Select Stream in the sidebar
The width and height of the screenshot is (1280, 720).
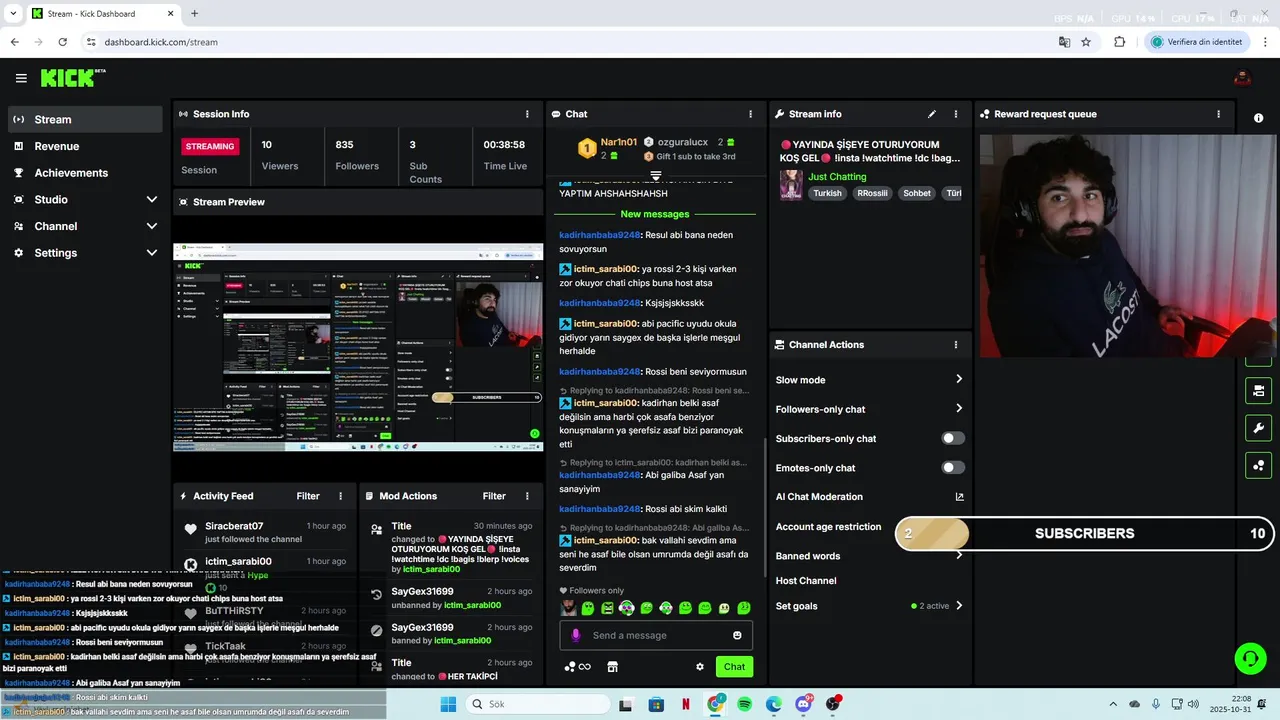pyautogui.click(x=85, y=119)
